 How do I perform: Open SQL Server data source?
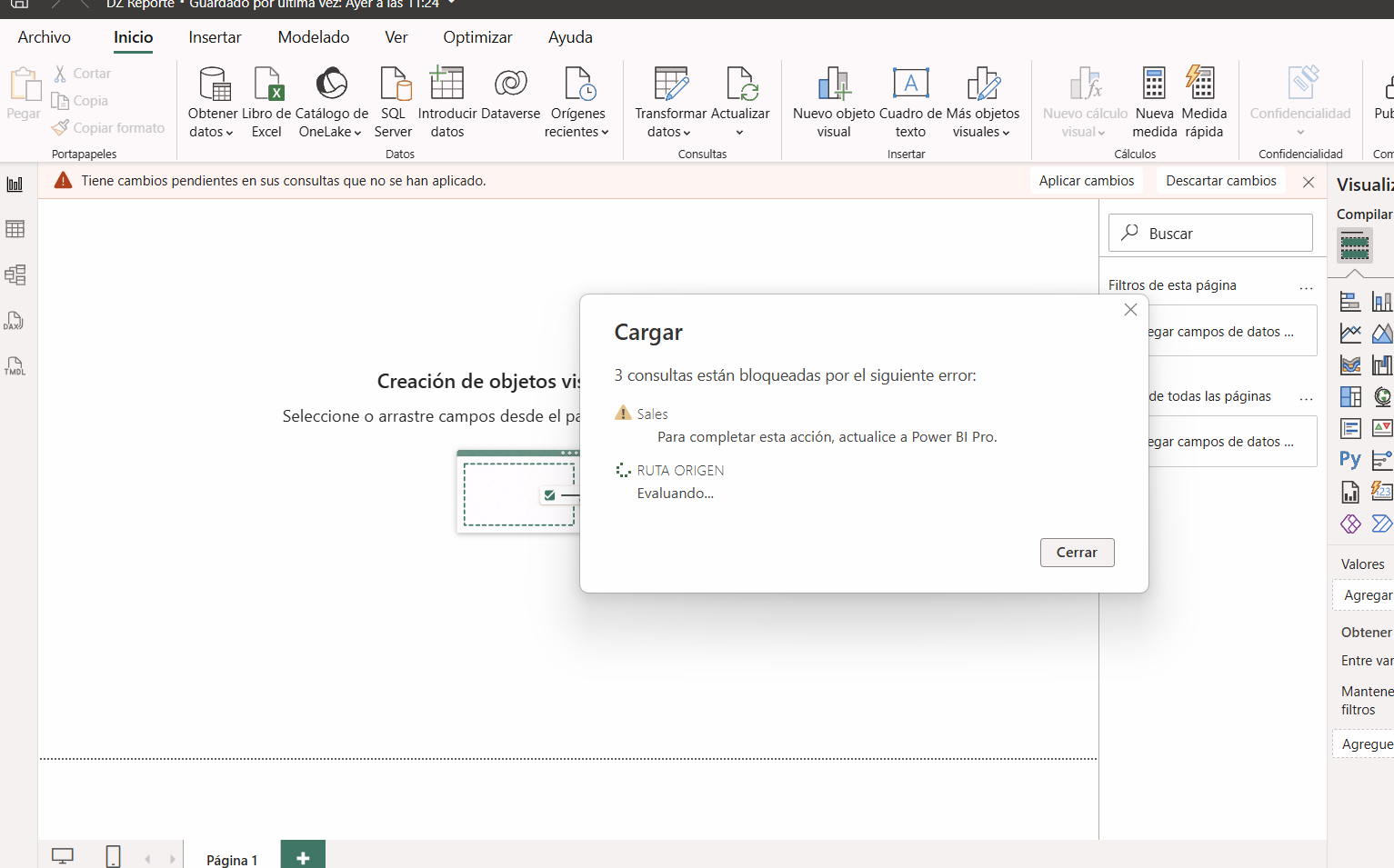coord(393,85)
